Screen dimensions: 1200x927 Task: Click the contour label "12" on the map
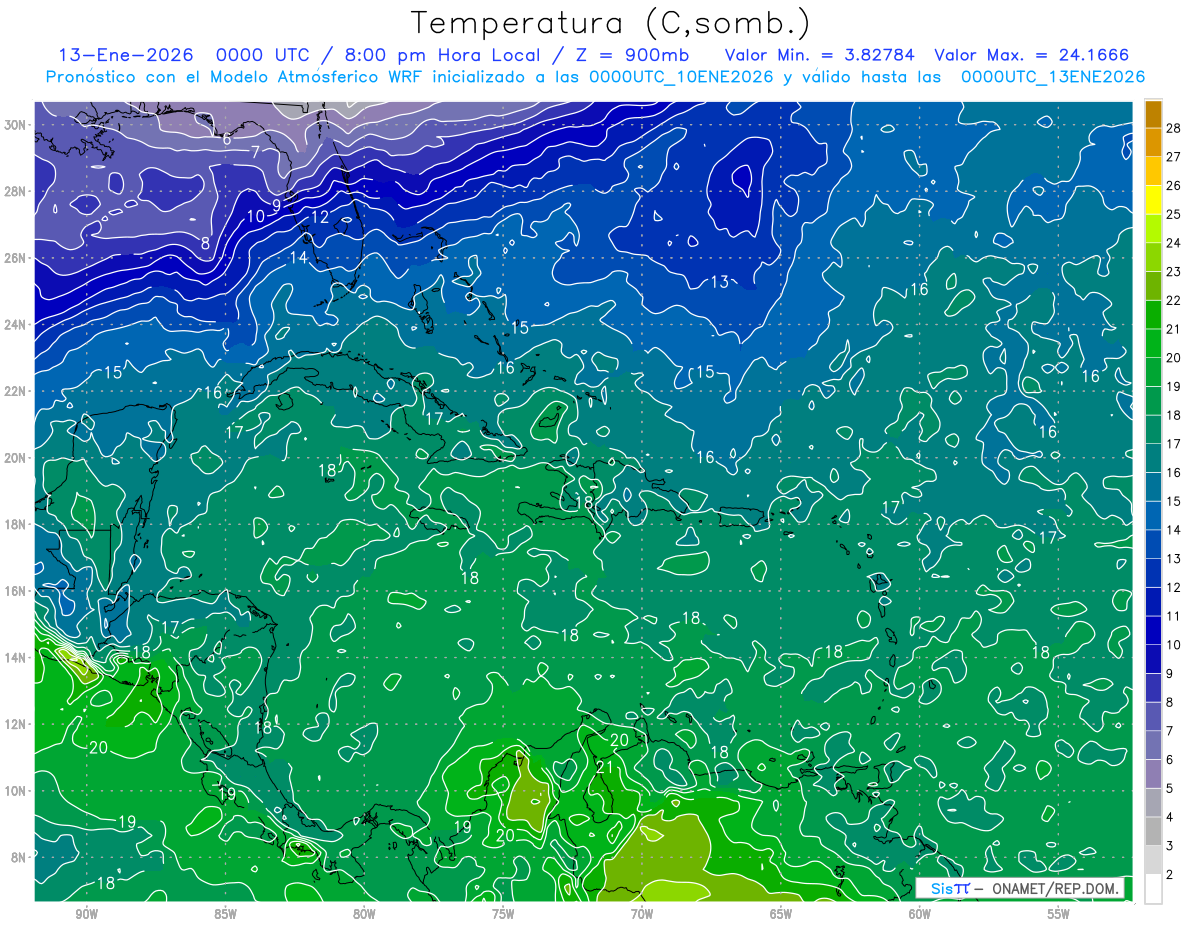(x=320, y=217)
